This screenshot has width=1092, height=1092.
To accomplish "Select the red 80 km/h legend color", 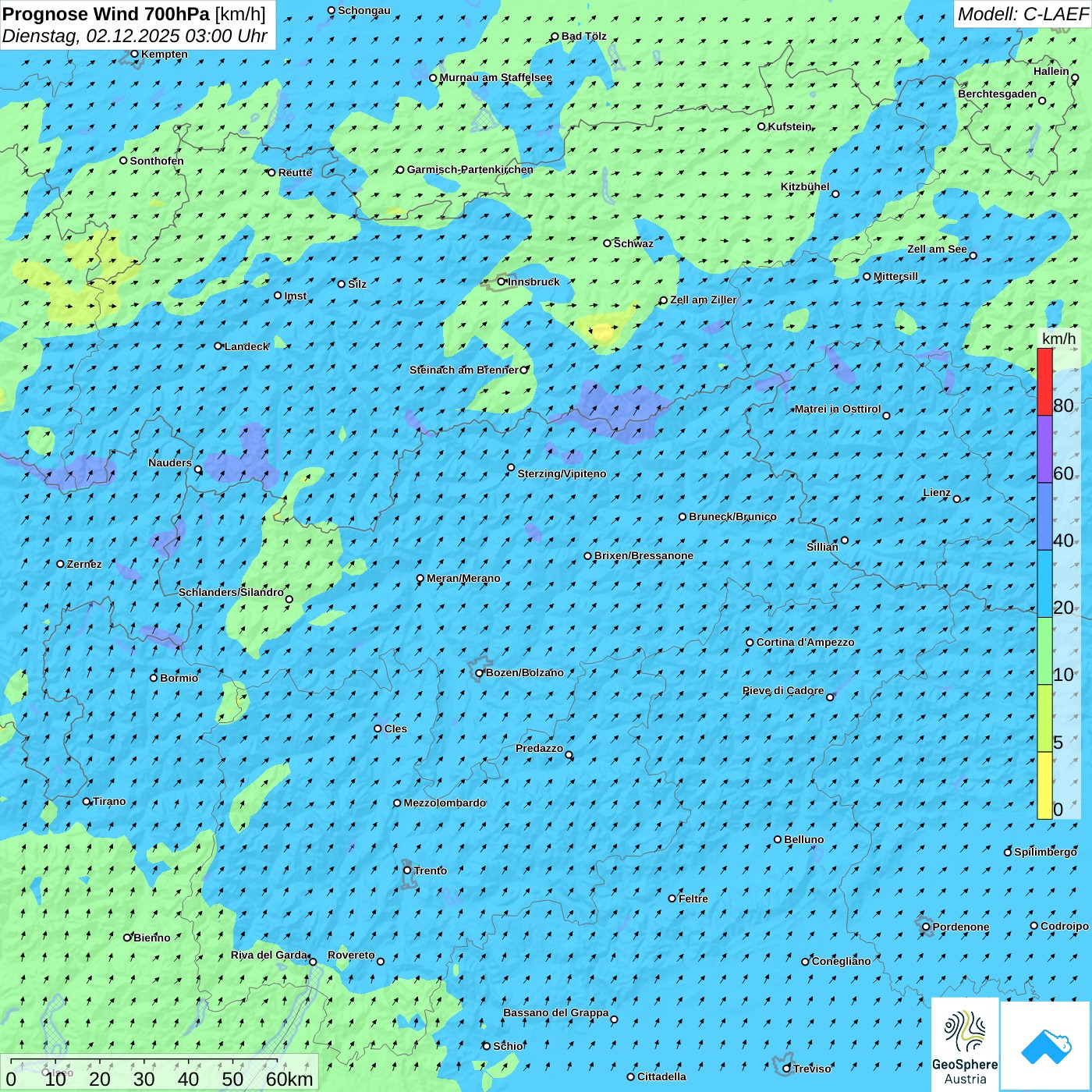I will (1044, 381).
